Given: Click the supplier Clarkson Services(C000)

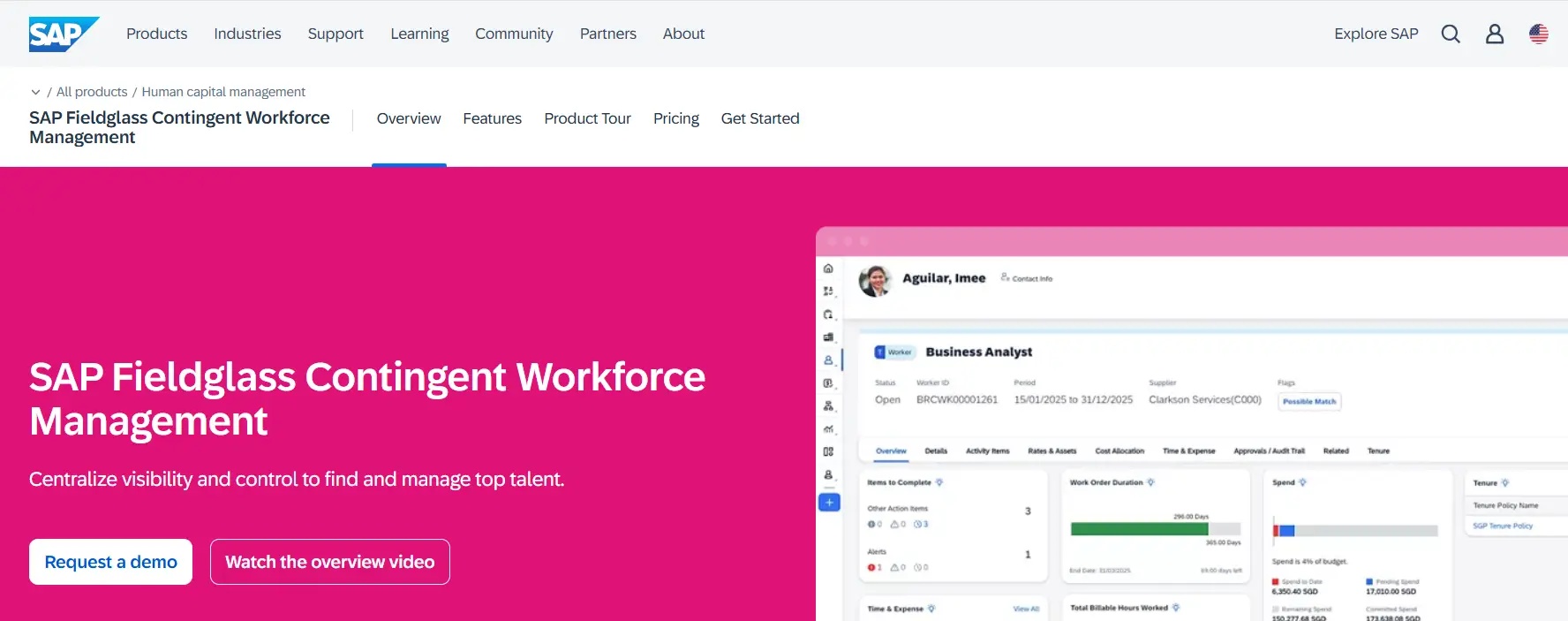Looking at the screenshot, I should 1205,400.
